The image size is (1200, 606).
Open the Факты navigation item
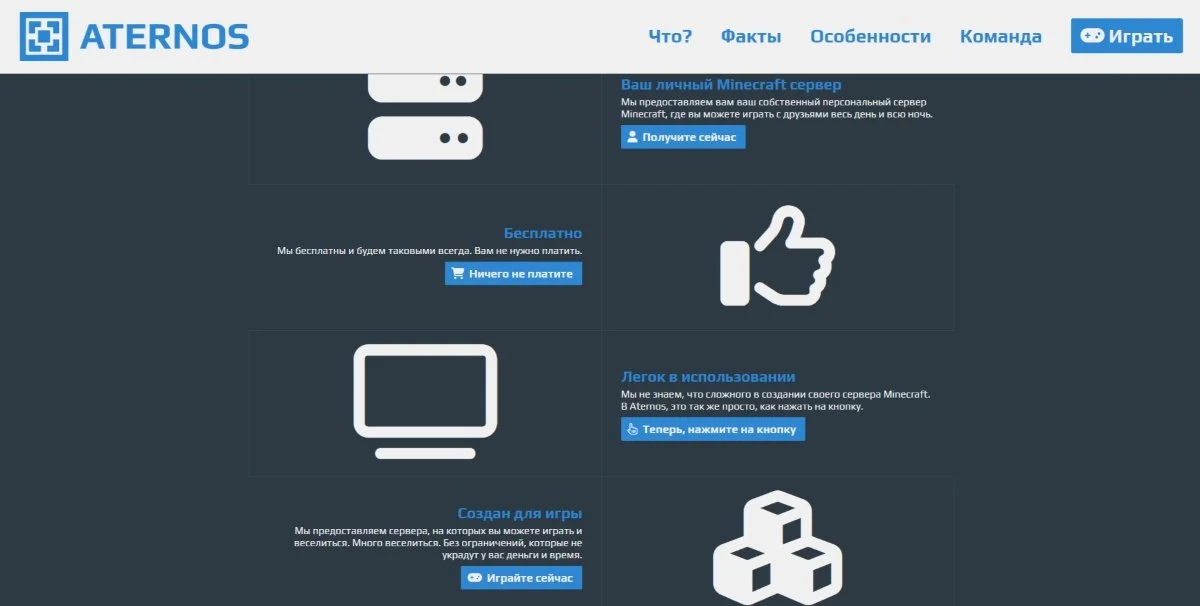tap(751, 37)
